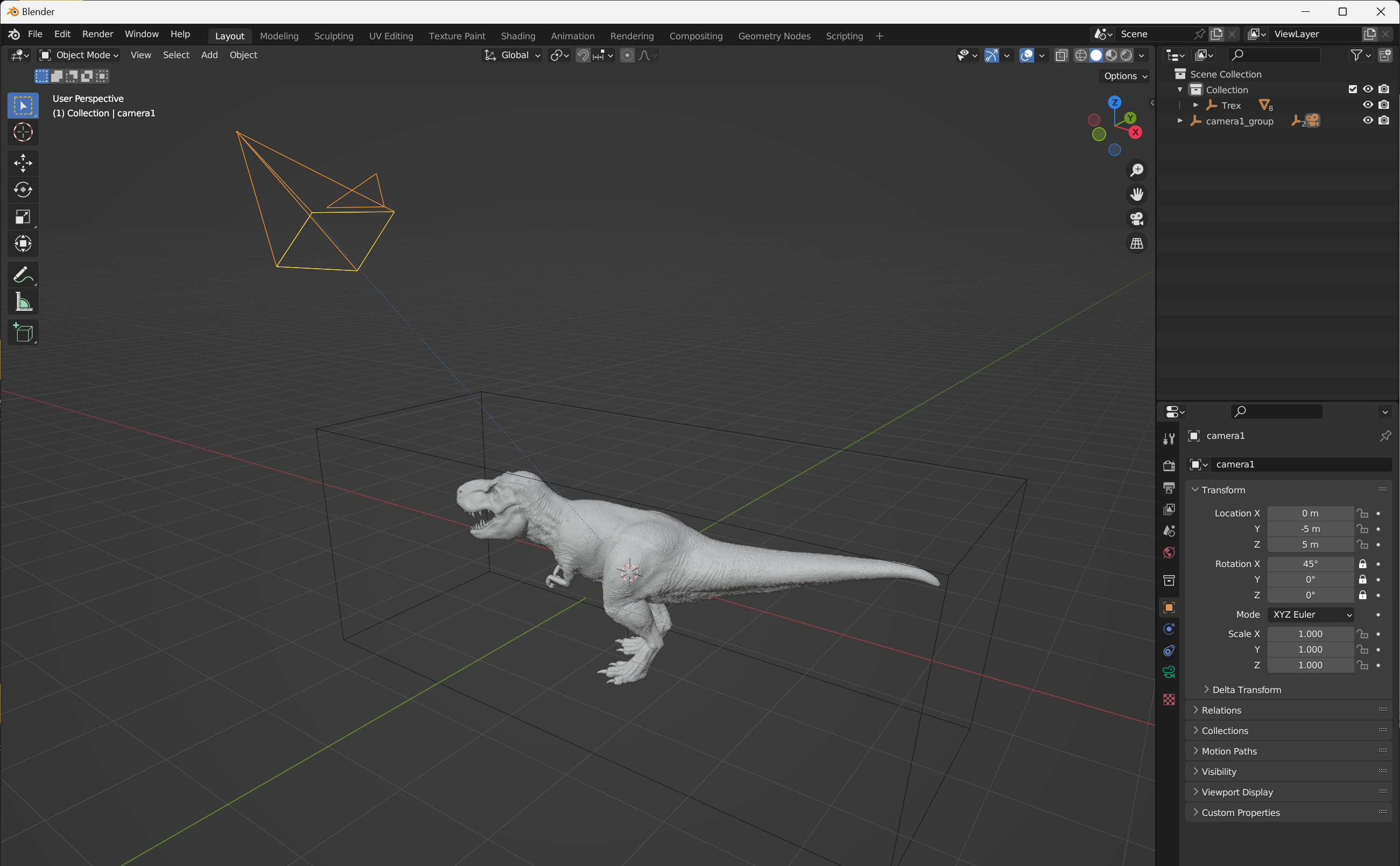The height and width of the screenshot is (866, 1400).
Task: Select the Move tool in the toolbar
Action: click(x=23, y=163)
